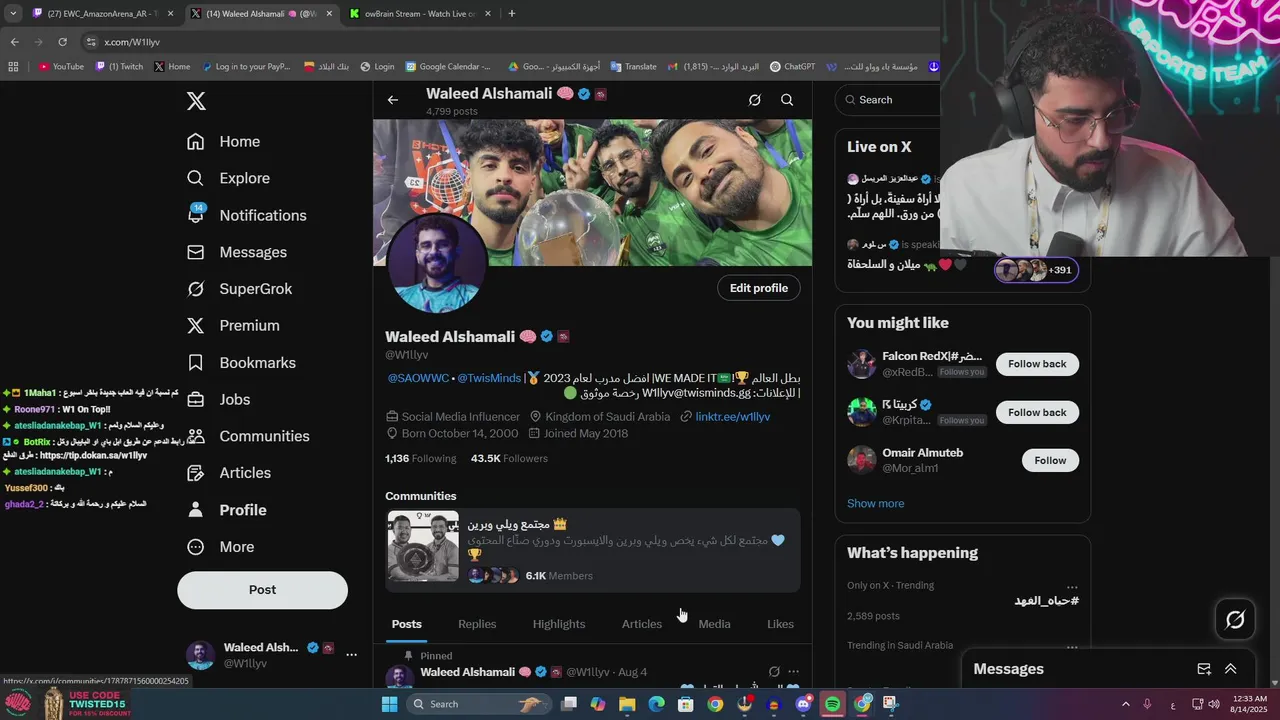Open the ChatGPT bookmark

tap(792, 67)
